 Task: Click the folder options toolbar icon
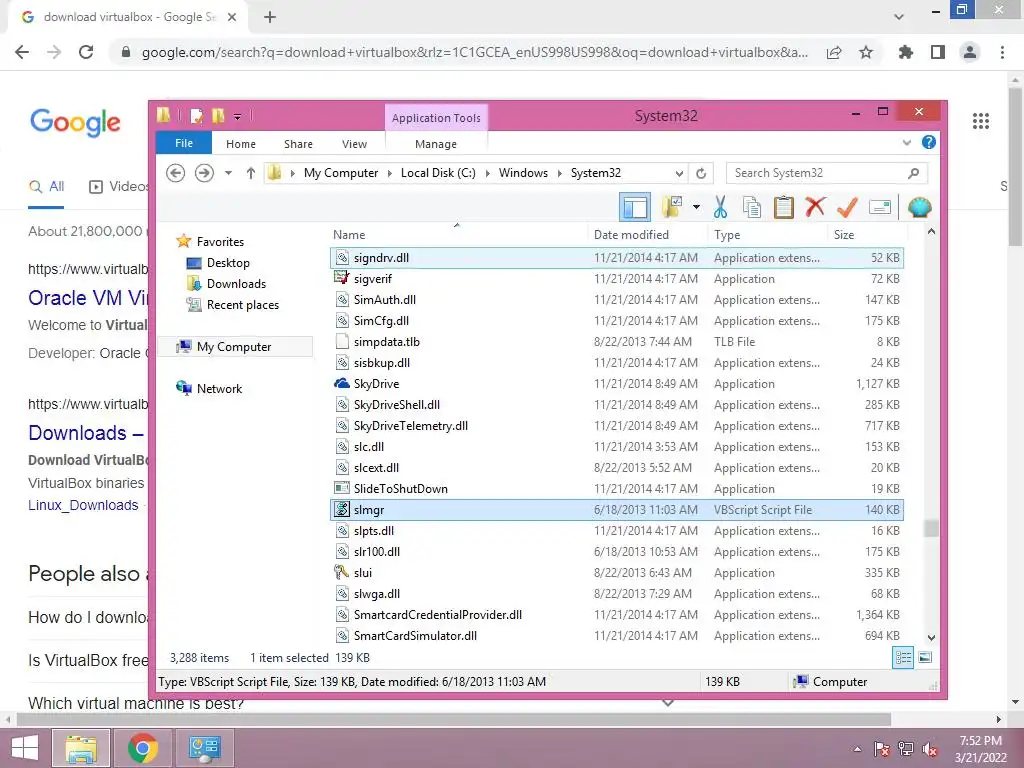tap(672, 208)
